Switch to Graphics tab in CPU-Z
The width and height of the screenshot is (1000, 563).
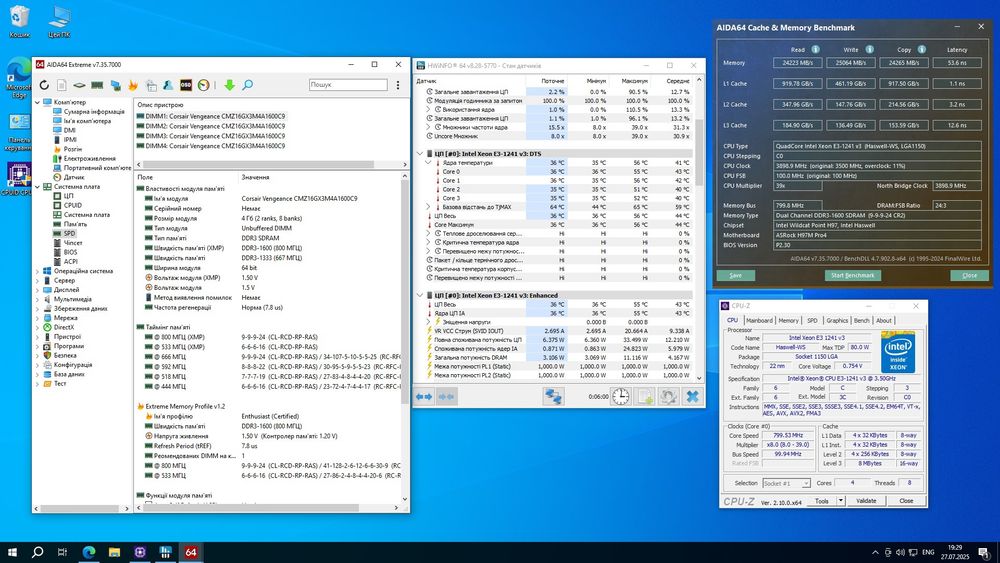(x=837, y=320)
